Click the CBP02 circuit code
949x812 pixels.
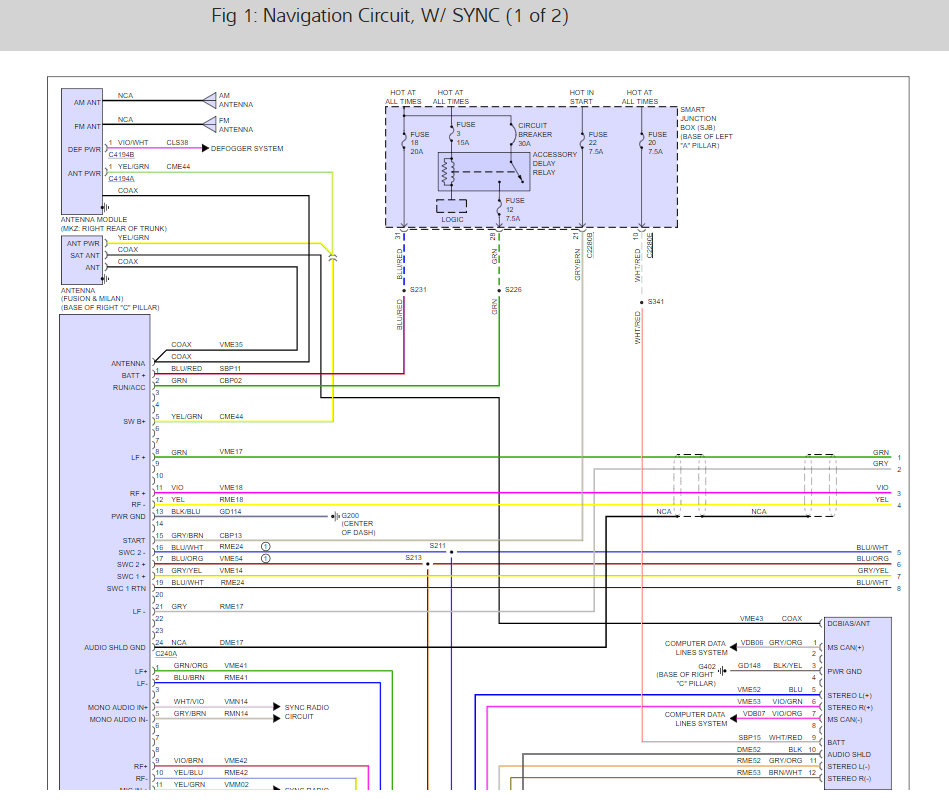(231, 381)
